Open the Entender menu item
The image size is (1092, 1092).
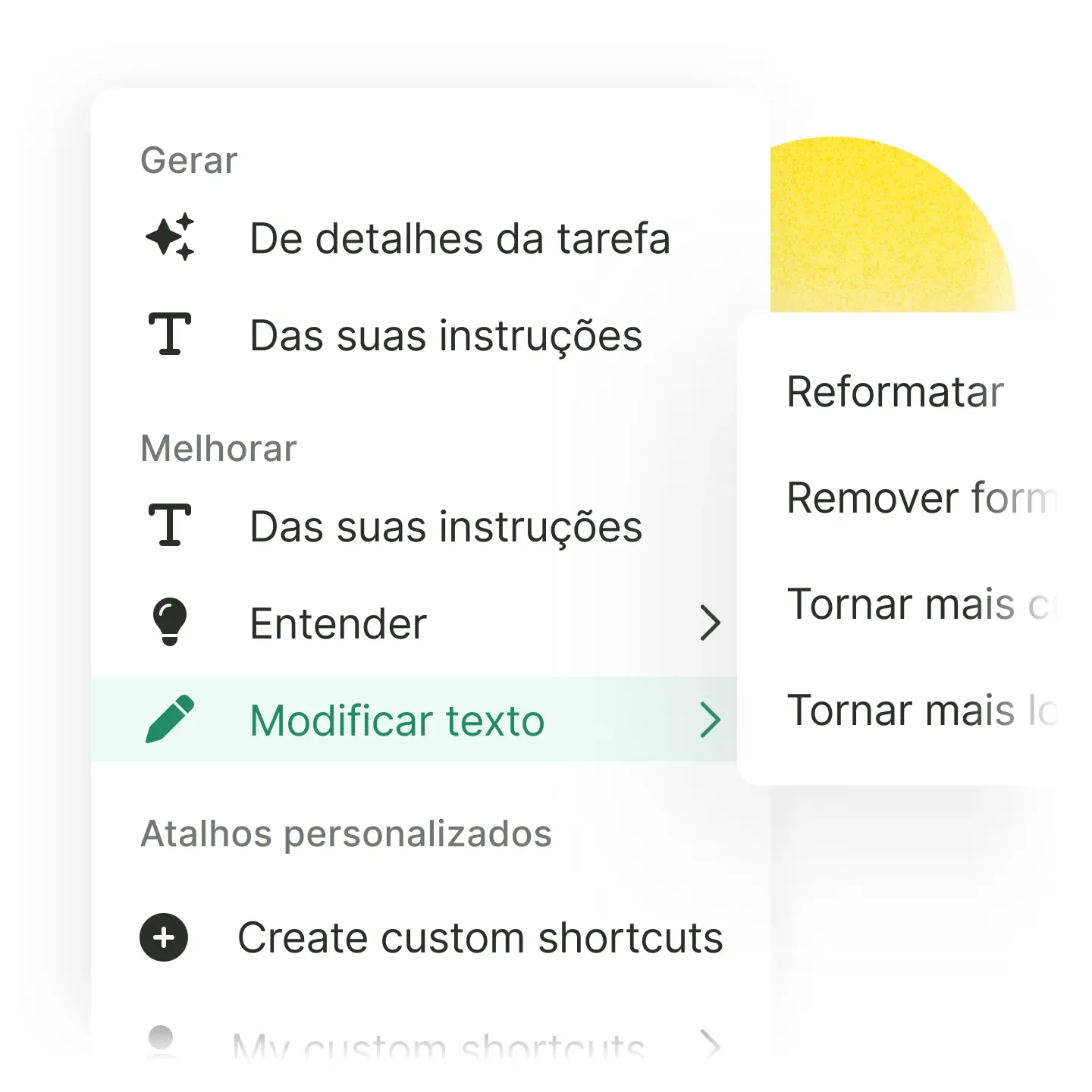click(x=338, y=623)
